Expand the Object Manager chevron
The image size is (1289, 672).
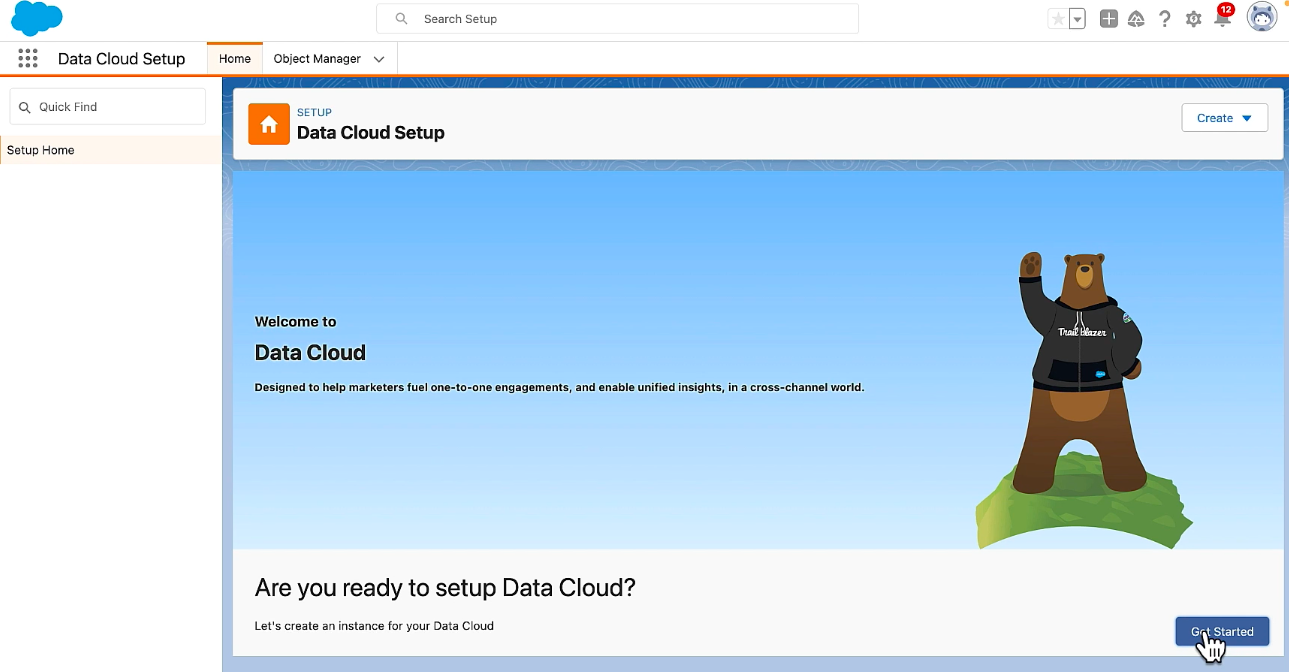[x=379, y=59]
